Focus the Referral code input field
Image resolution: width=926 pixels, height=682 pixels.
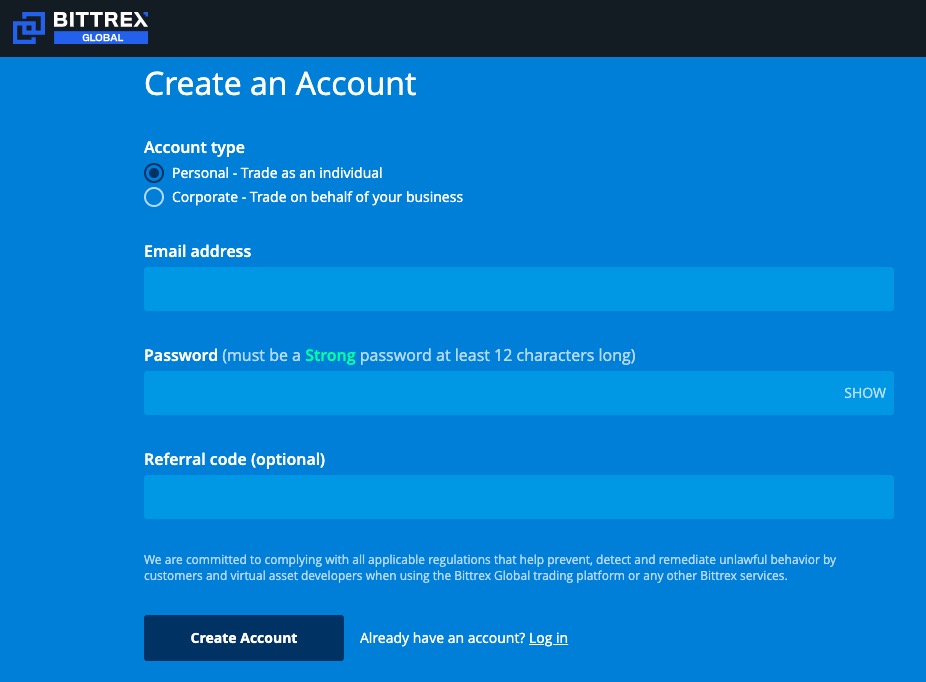[519, 497]
